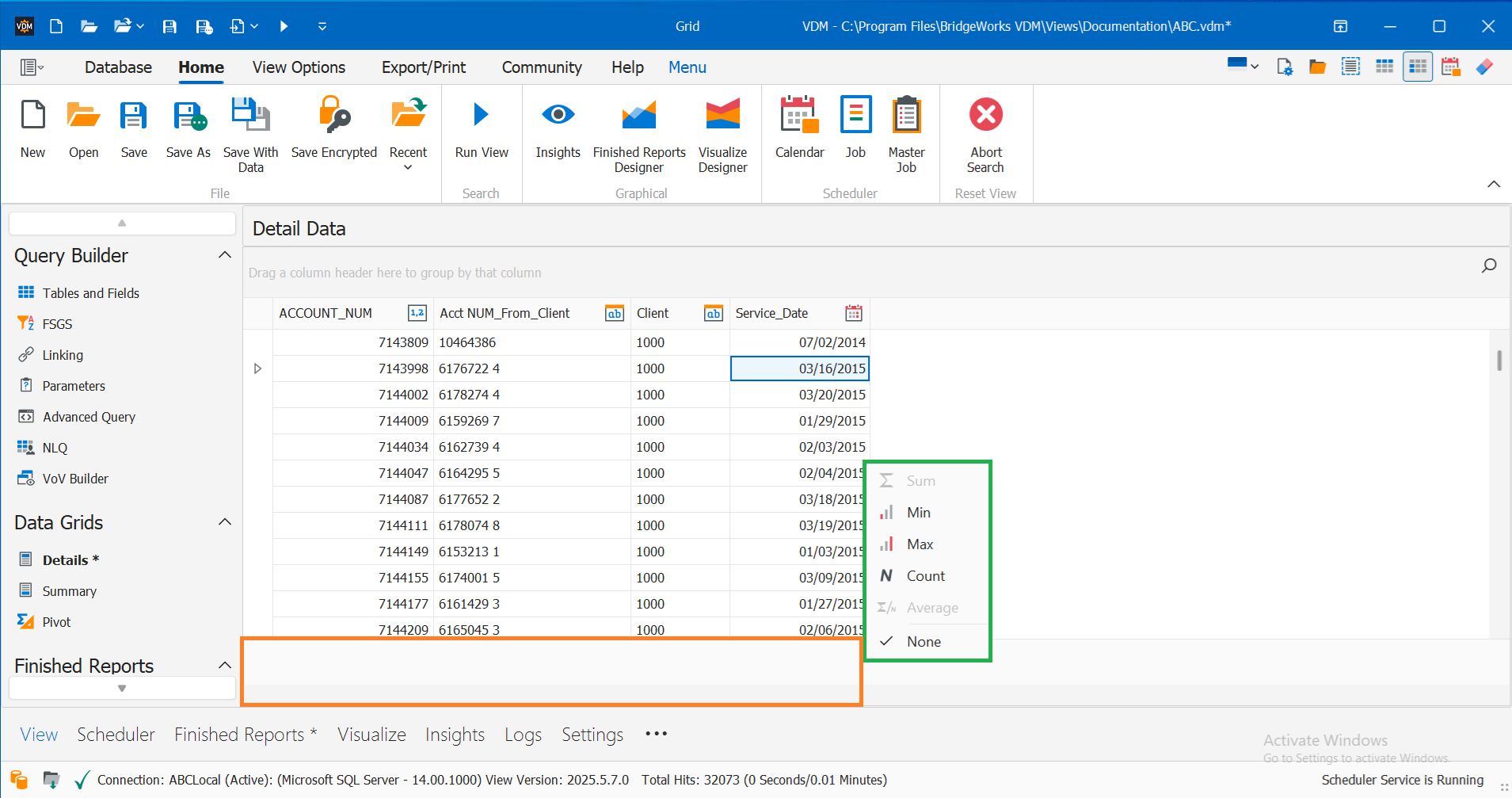The image size is (1512, 798).
Task: Open the color theme swatch picker
Action: coord(1241,67)
